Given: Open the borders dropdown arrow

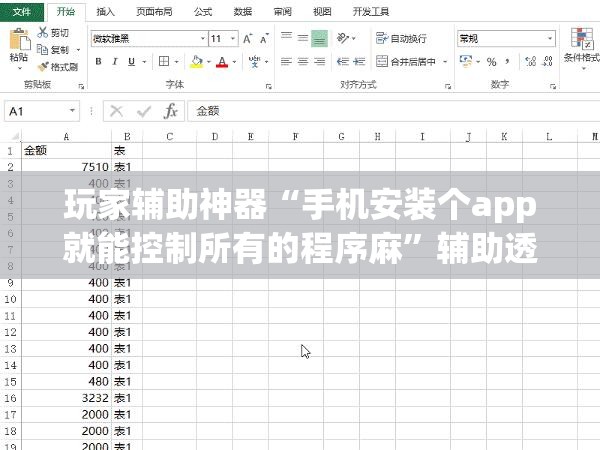Looking at the screenshot, I should click(177, 61).
